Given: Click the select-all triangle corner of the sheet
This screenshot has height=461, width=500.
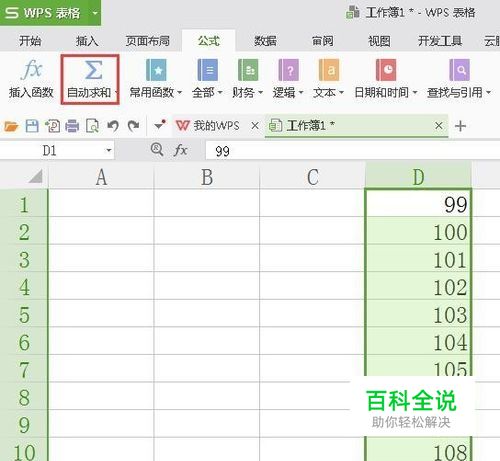Looking at the screenshot, I should click(35, 176).
